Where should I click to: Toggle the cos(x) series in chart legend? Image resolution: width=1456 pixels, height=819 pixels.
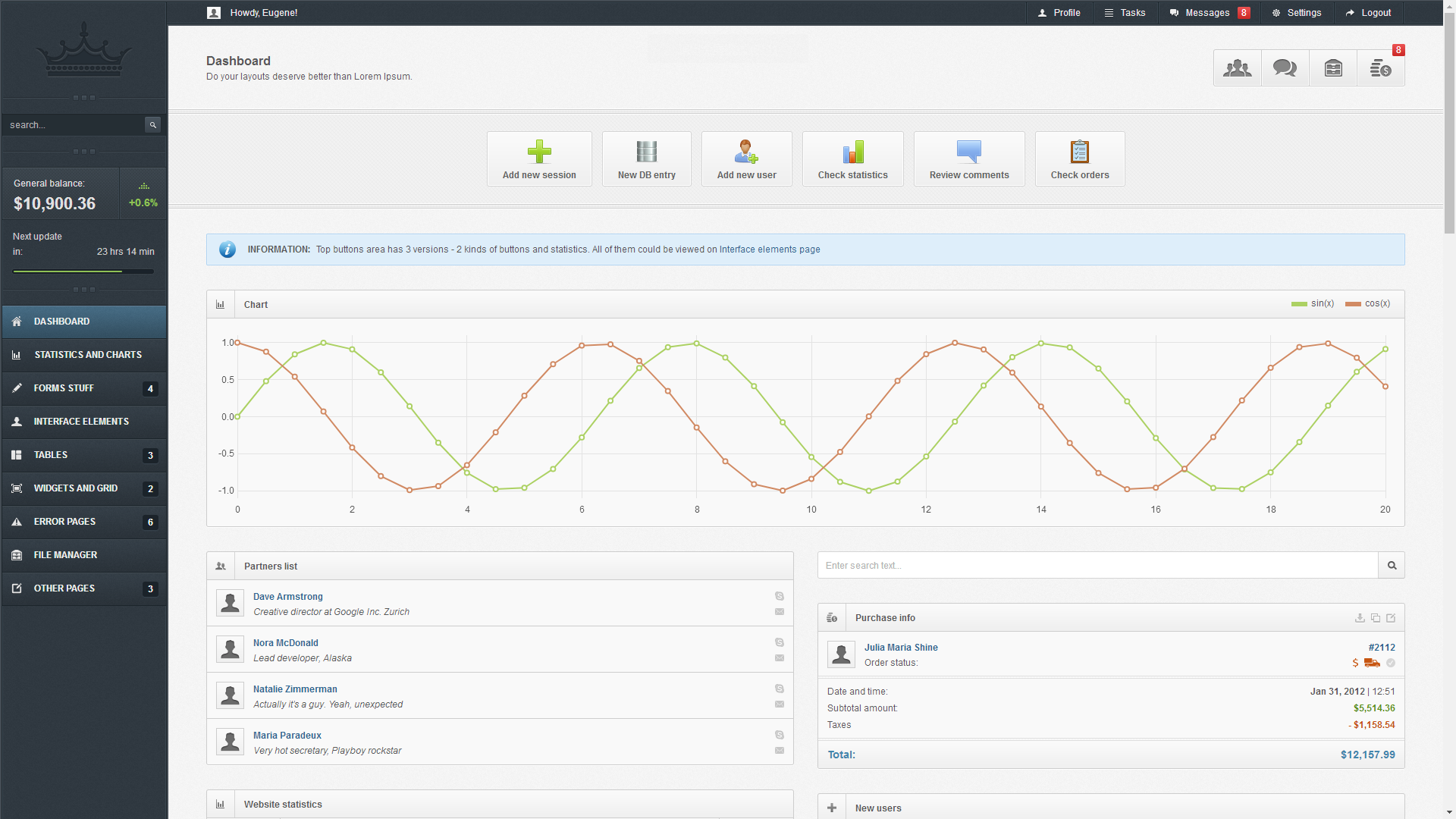[x=1367, y=303]
